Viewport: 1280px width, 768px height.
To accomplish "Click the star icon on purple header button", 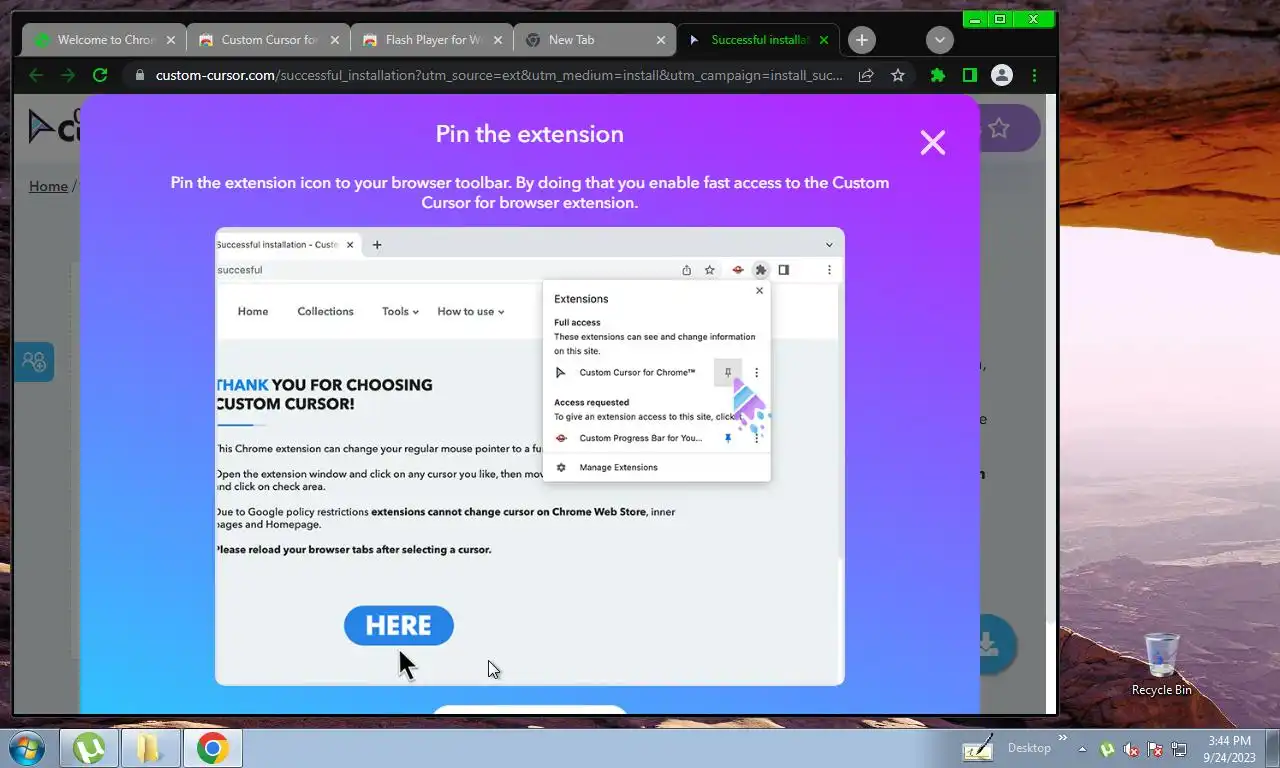I will [998, 128].
